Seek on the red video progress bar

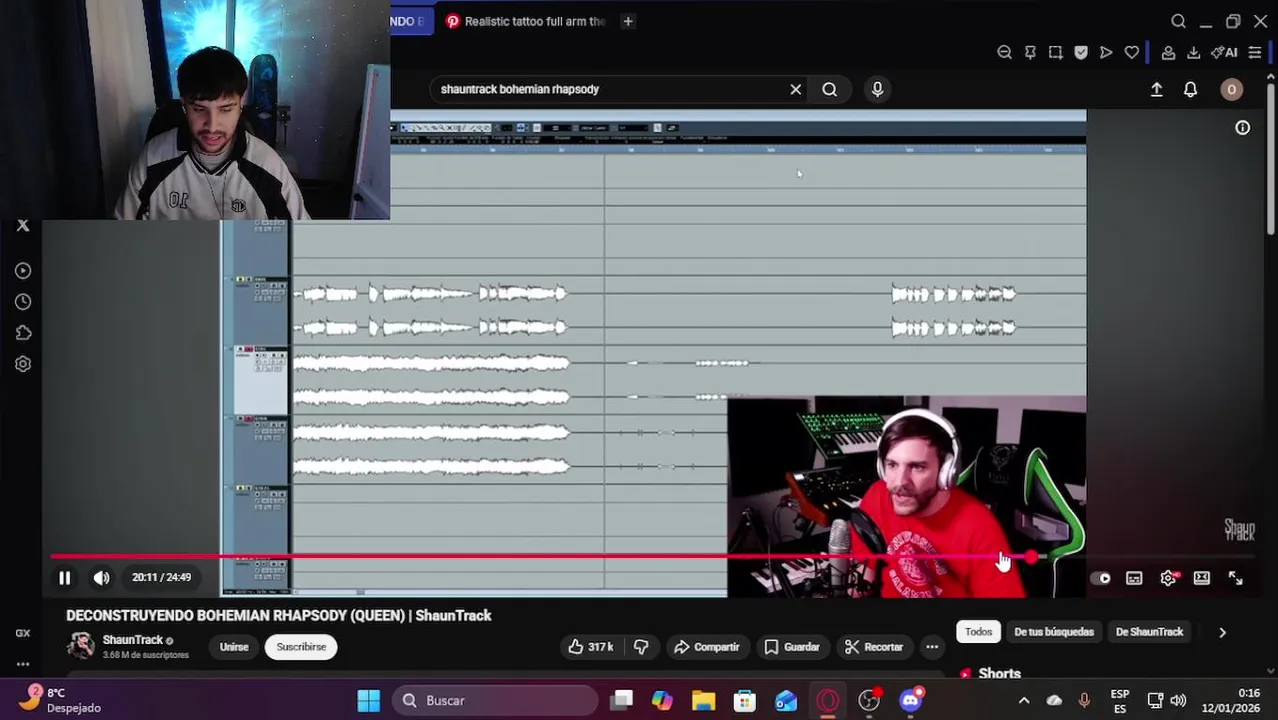tap(652, 556)
